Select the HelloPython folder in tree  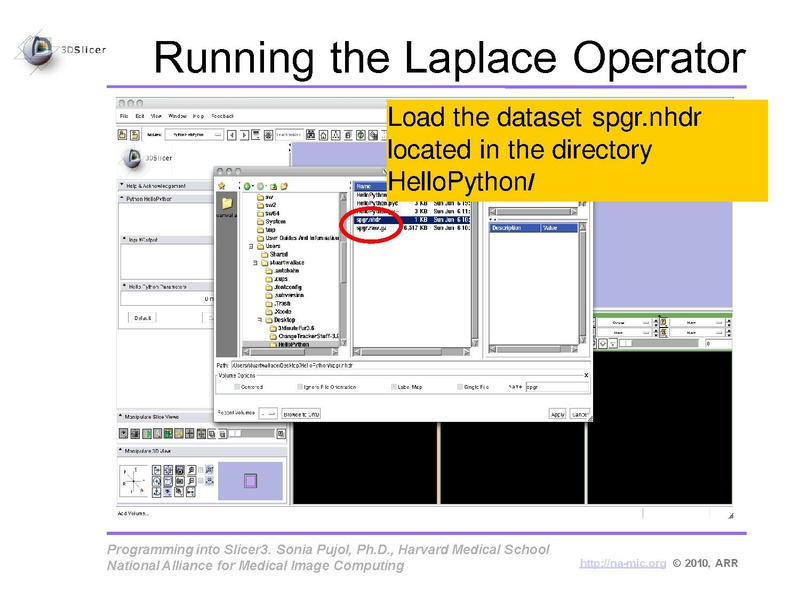[x=293, y=344]
